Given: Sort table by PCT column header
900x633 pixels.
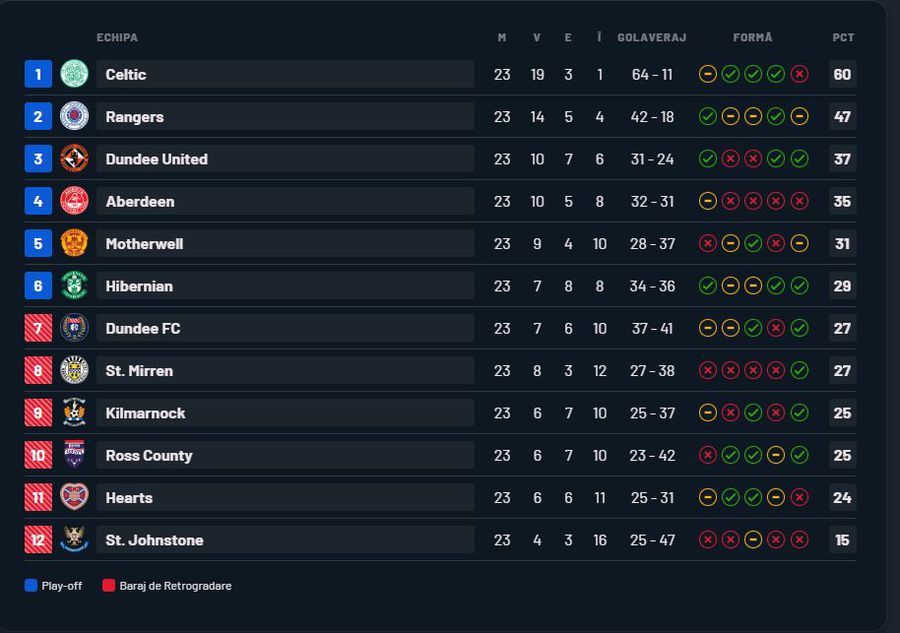Looking at the screenshot, I should (843, 38).
